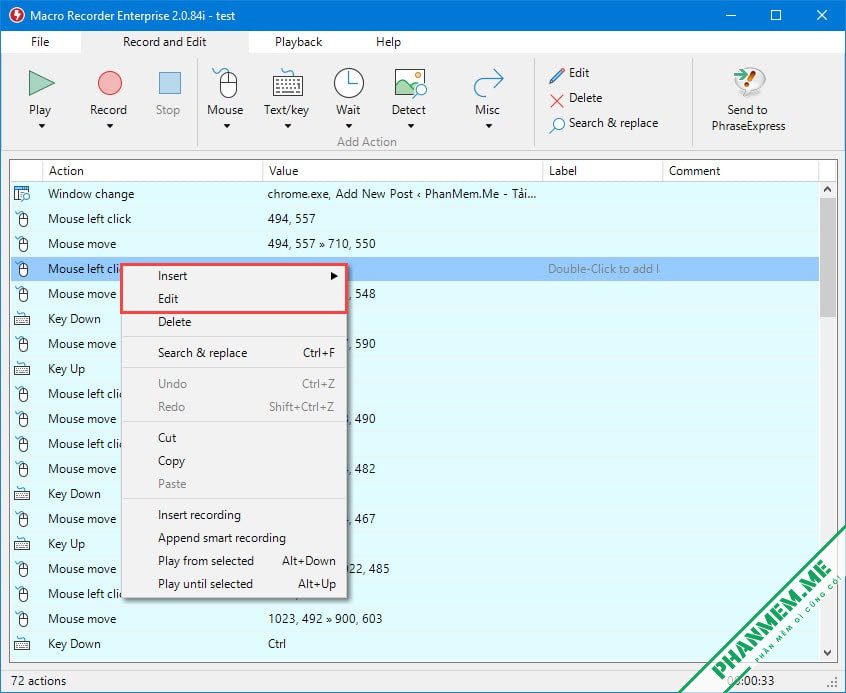The width and height of the screenshot is (846, 693).
Task: Open the Play dropdown arrow
Action: (x=42, y=126)
